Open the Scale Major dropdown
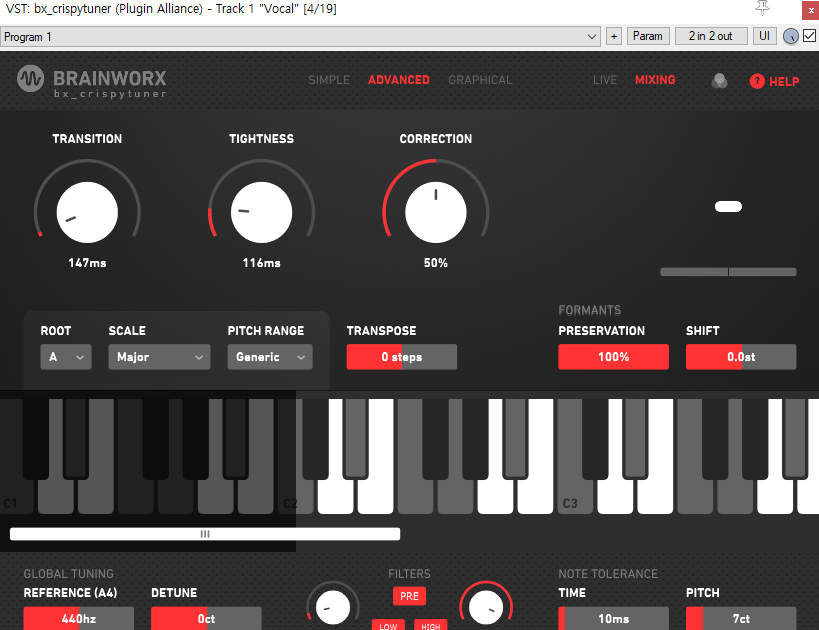 click(159, 357)
